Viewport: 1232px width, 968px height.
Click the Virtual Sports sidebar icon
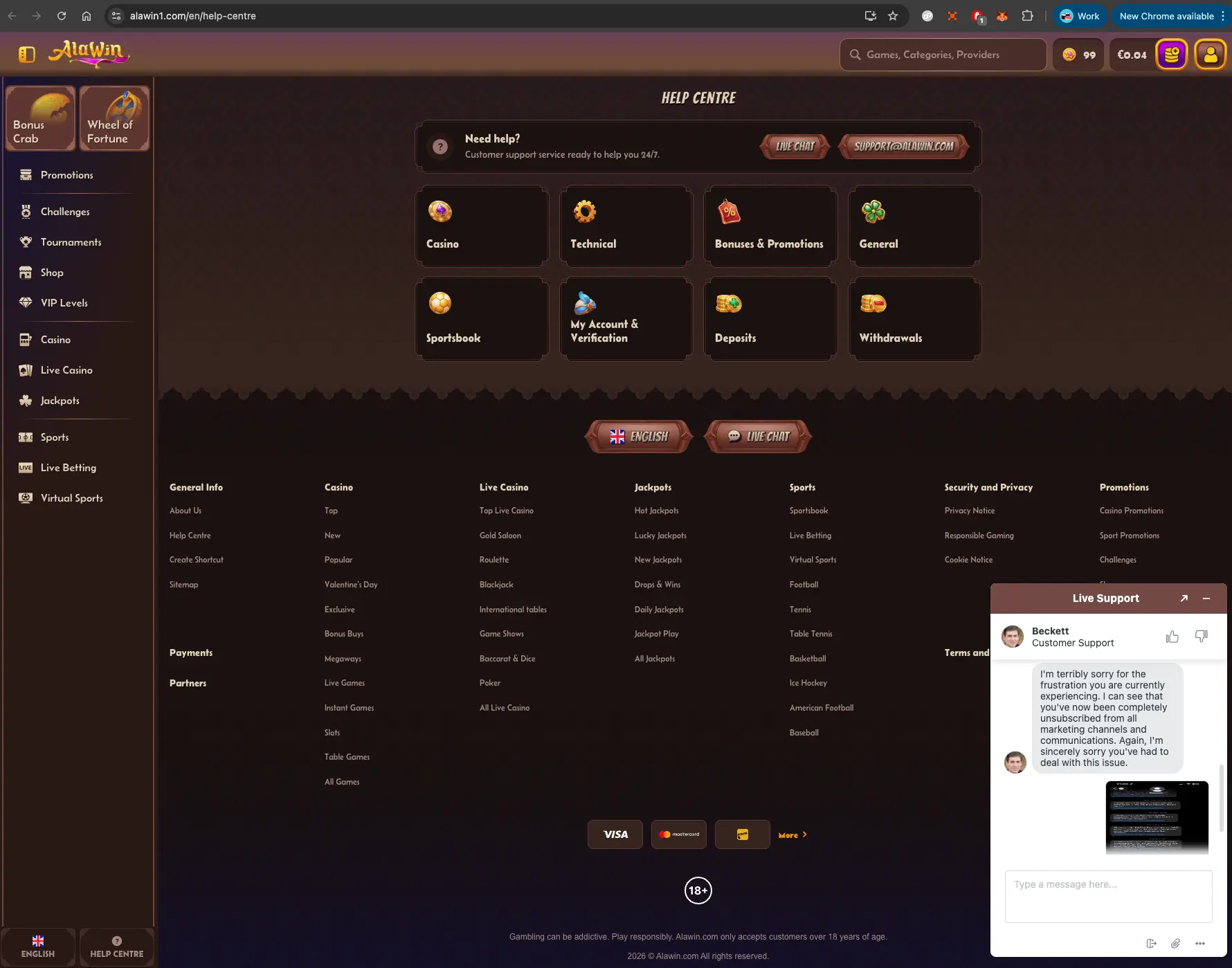click(x=26, y=498)
